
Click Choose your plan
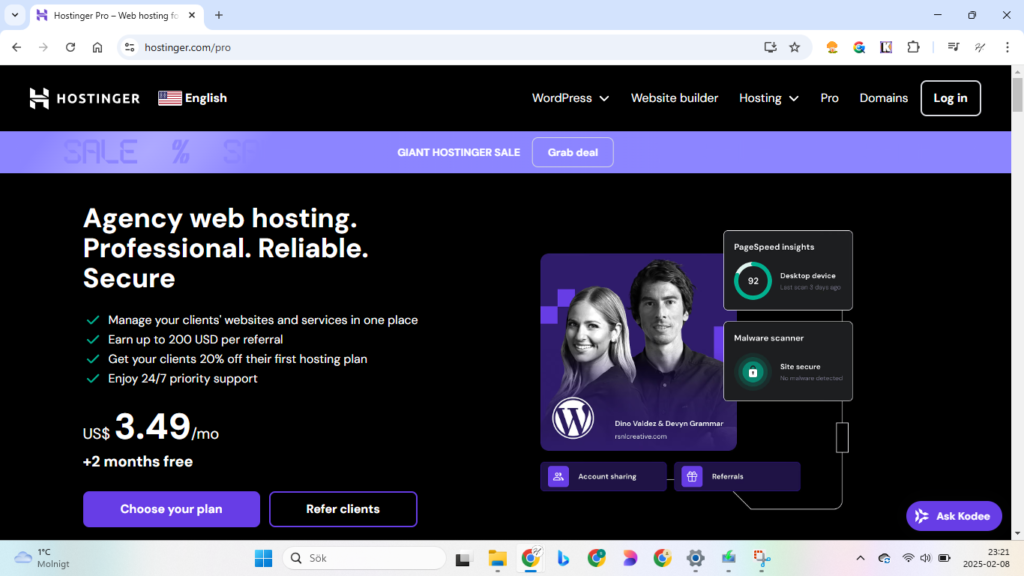pos(171,509)
